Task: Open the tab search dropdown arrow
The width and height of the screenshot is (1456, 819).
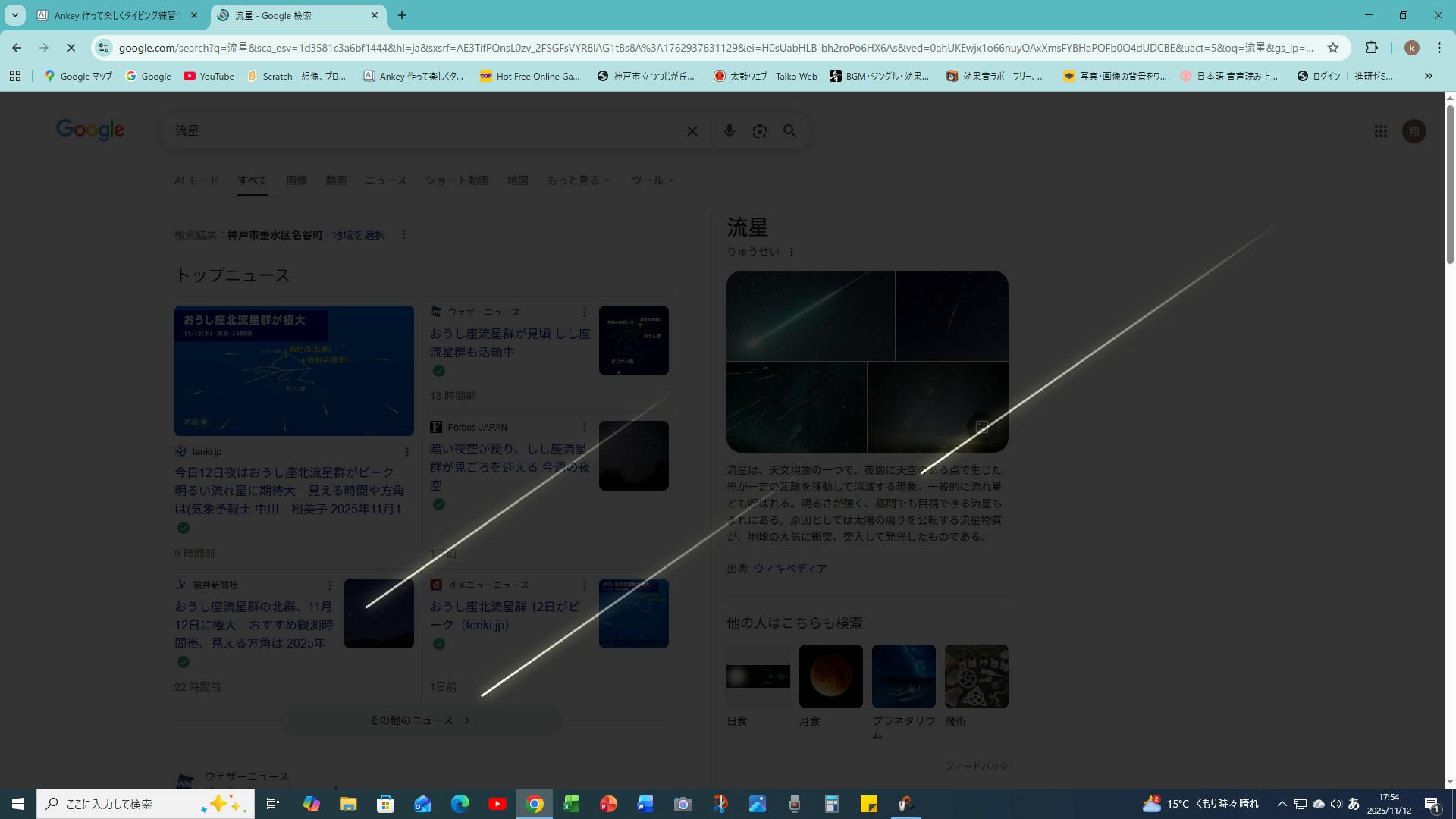Action: click(14, 15)
